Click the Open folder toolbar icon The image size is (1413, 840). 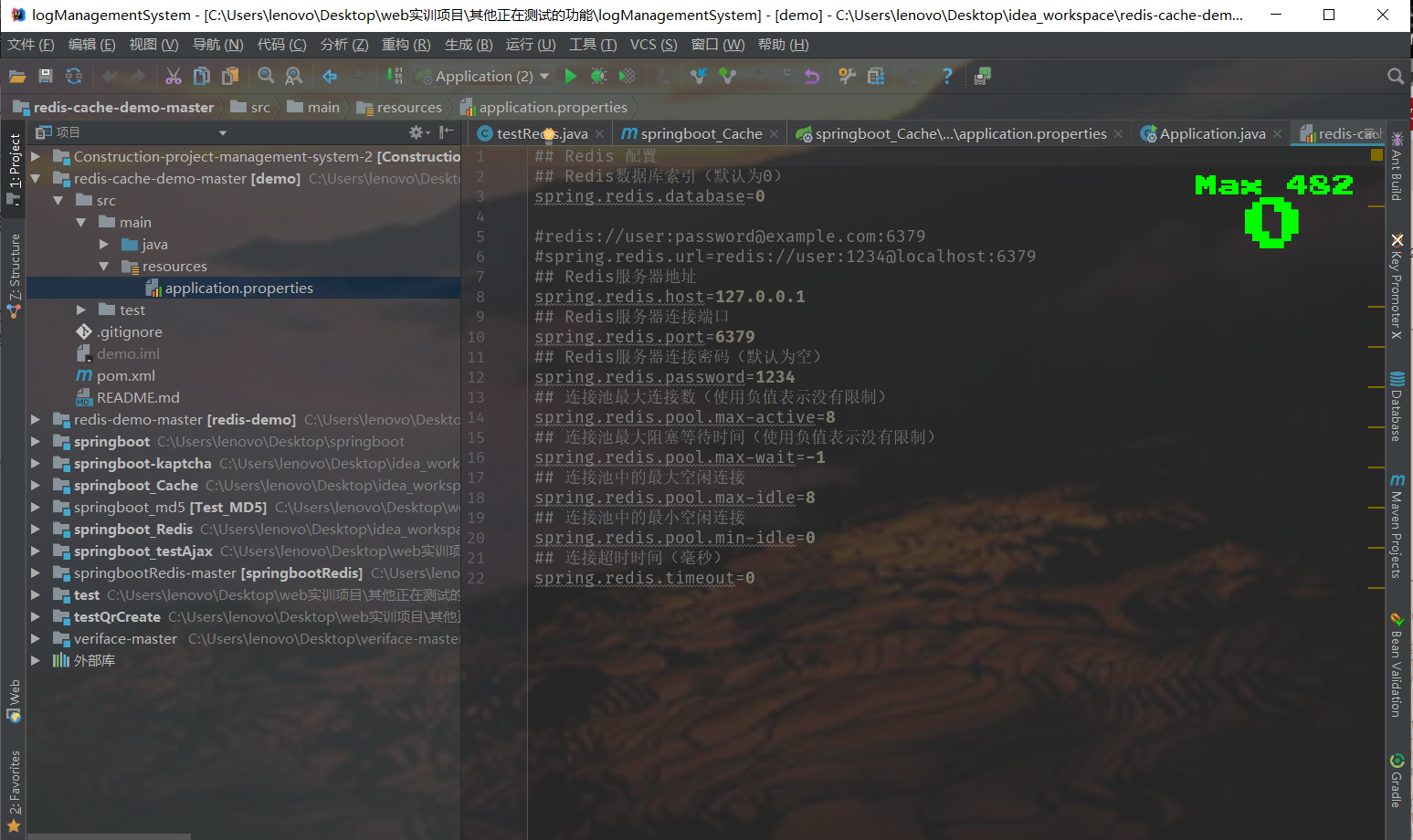click(16, 77)
